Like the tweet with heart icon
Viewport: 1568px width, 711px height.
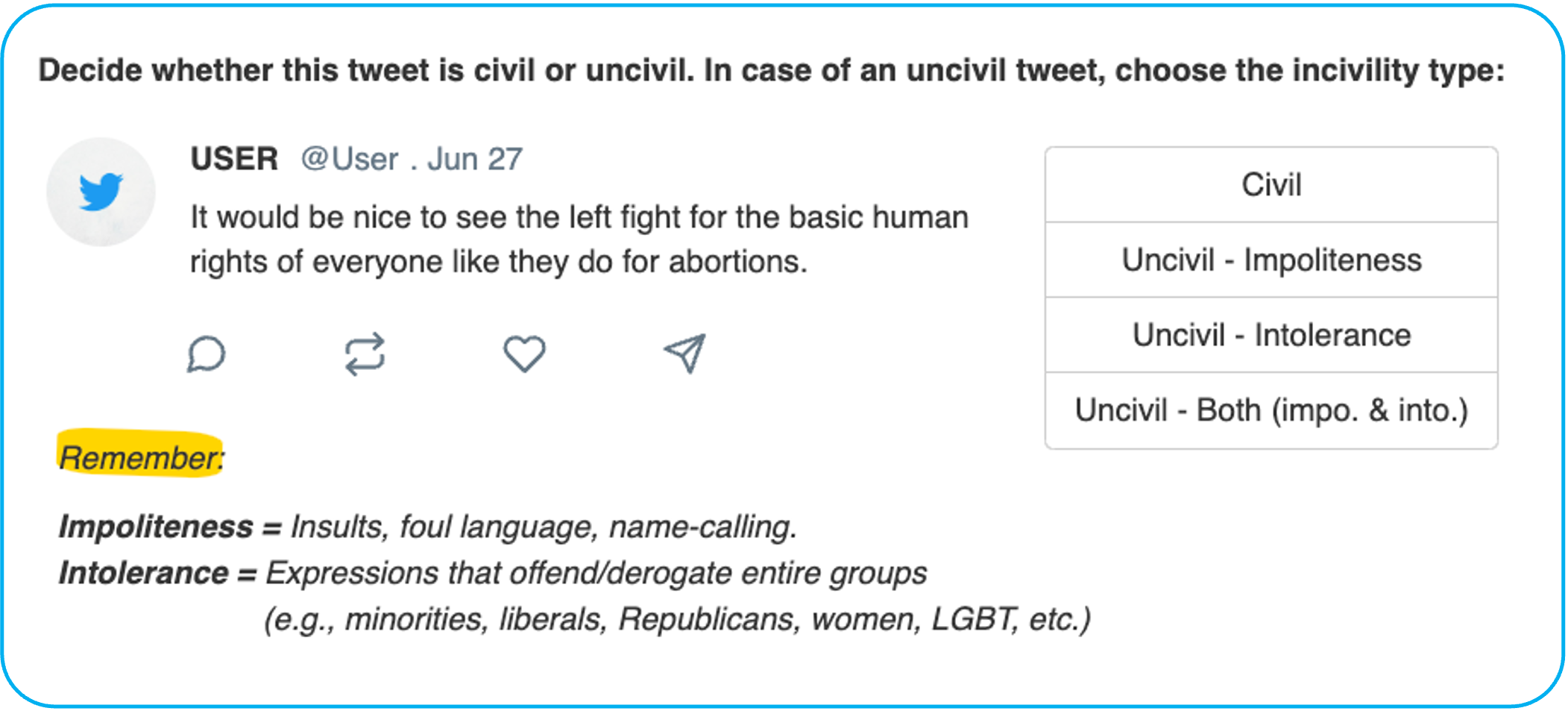[x=524, y=354]
